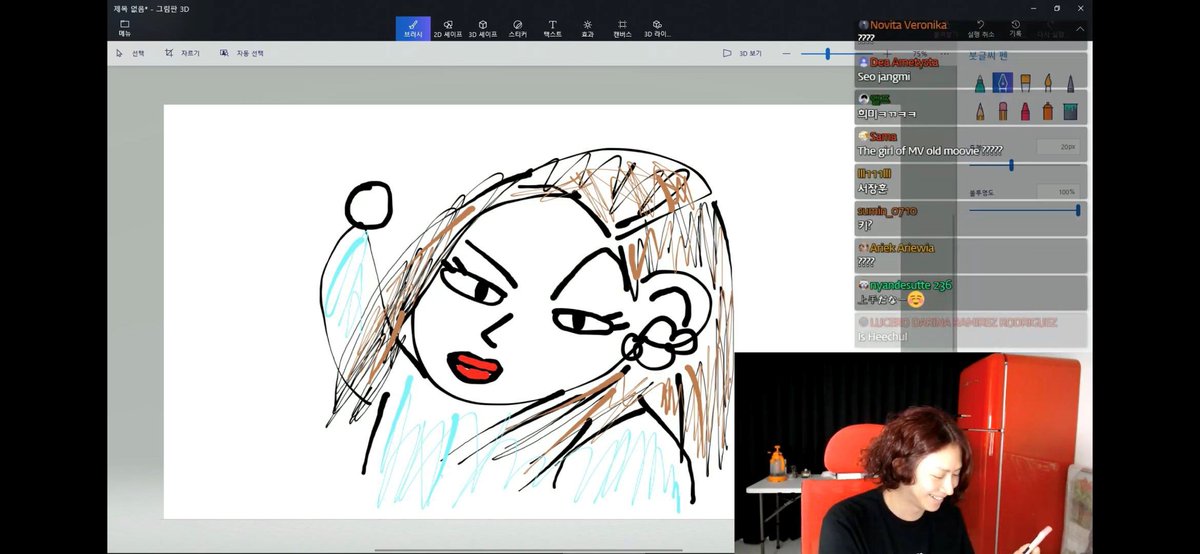The width and height of the screenshot is (1200, 554).
Task: Click the nyandesutte 236 chat username
Action: (x=910, y=285)
